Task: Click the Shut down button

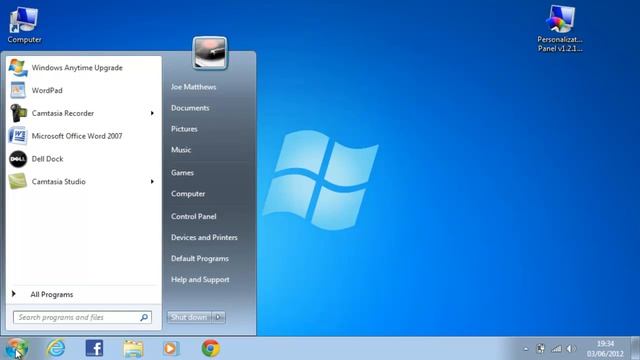Action: [189, 317]
